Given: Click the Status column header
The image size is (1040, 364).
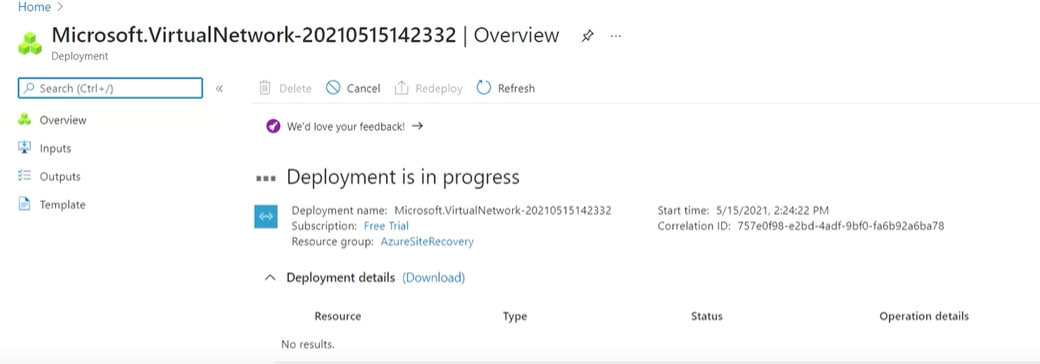Looking at the screenshot, I should [706, 316].
